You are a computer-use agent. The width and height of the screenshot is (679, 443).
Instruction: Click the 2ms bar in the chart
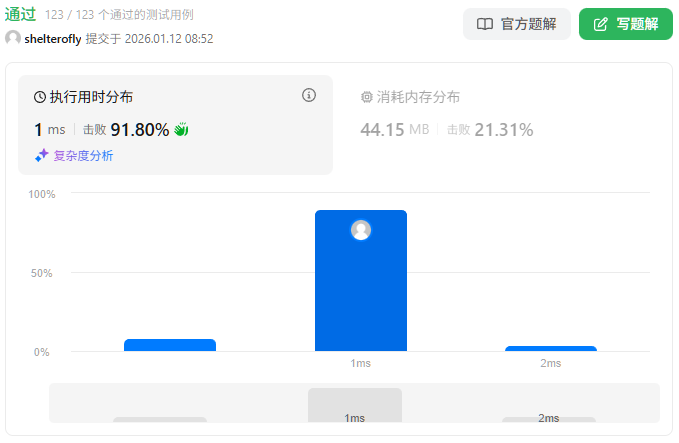(550, 348)
